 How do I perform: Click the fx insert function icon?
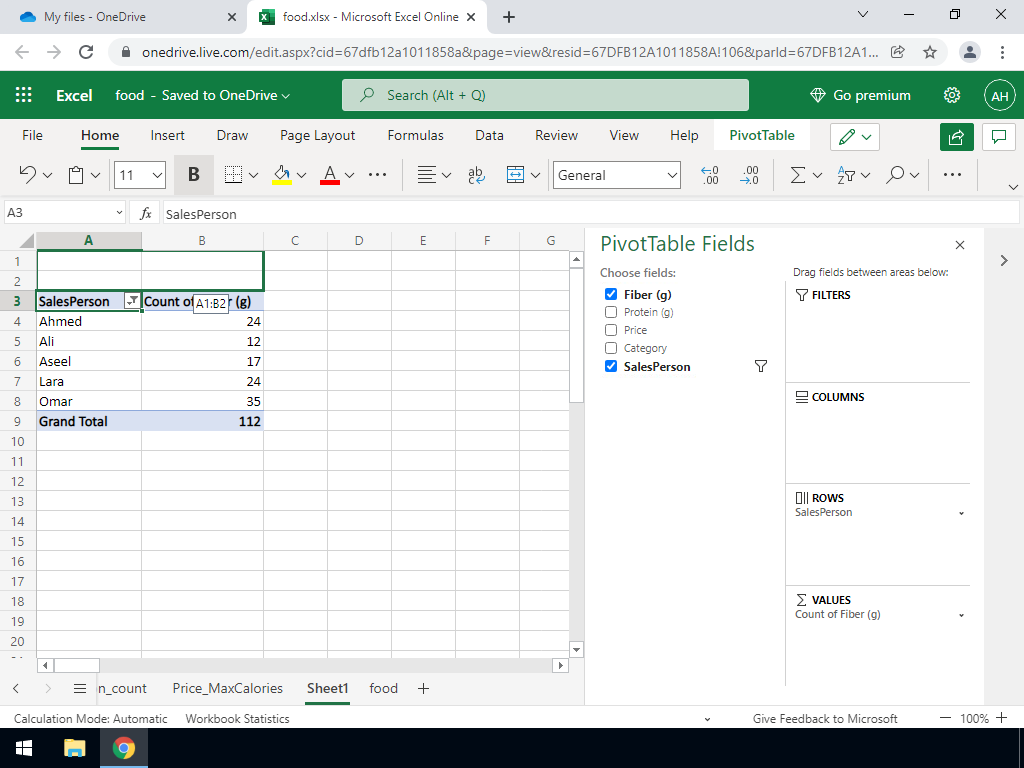click(146, 213)
